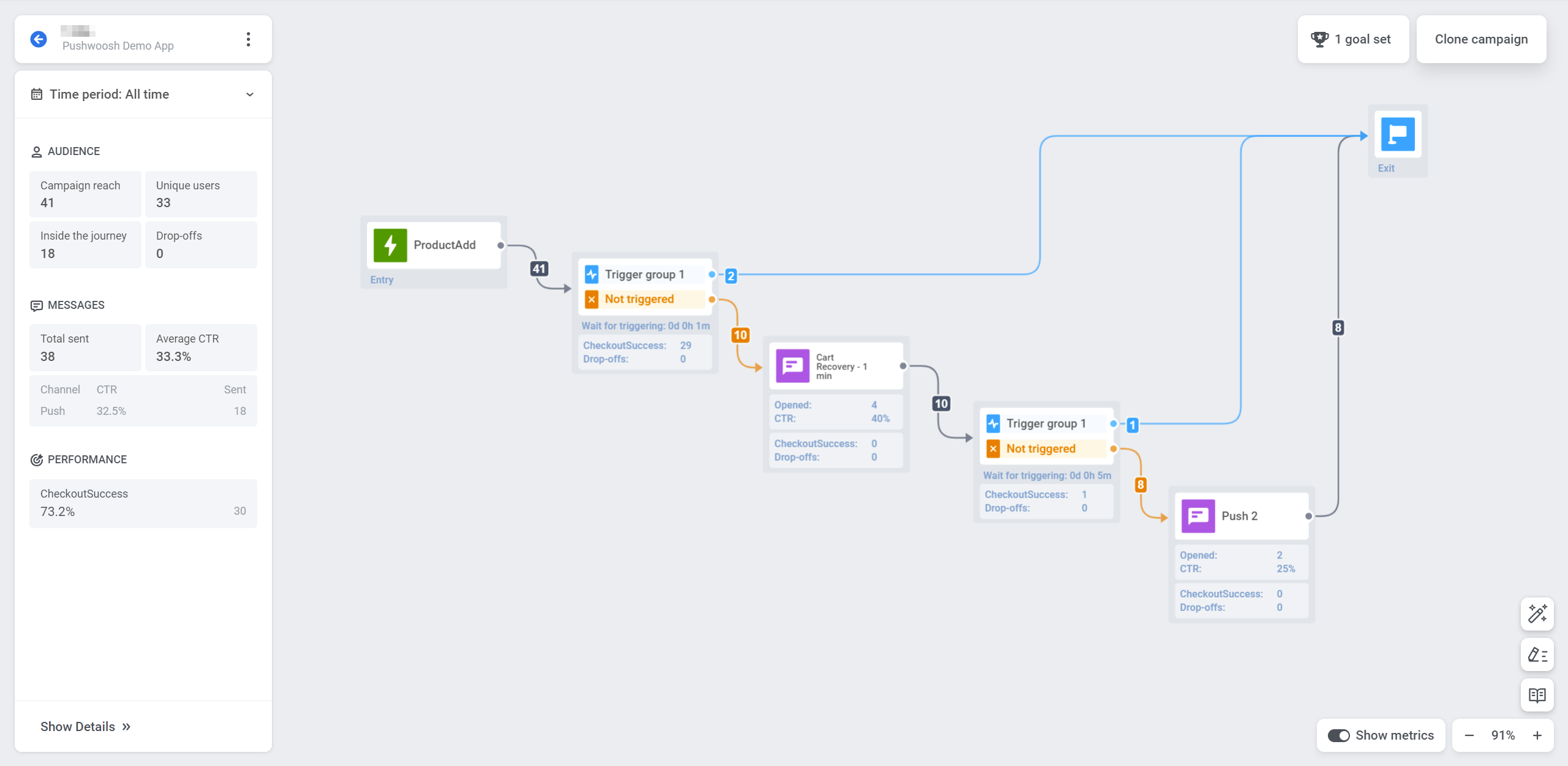Select the Inside the journey card
The height and width of the screenshot is (766, 1568).
85,245
